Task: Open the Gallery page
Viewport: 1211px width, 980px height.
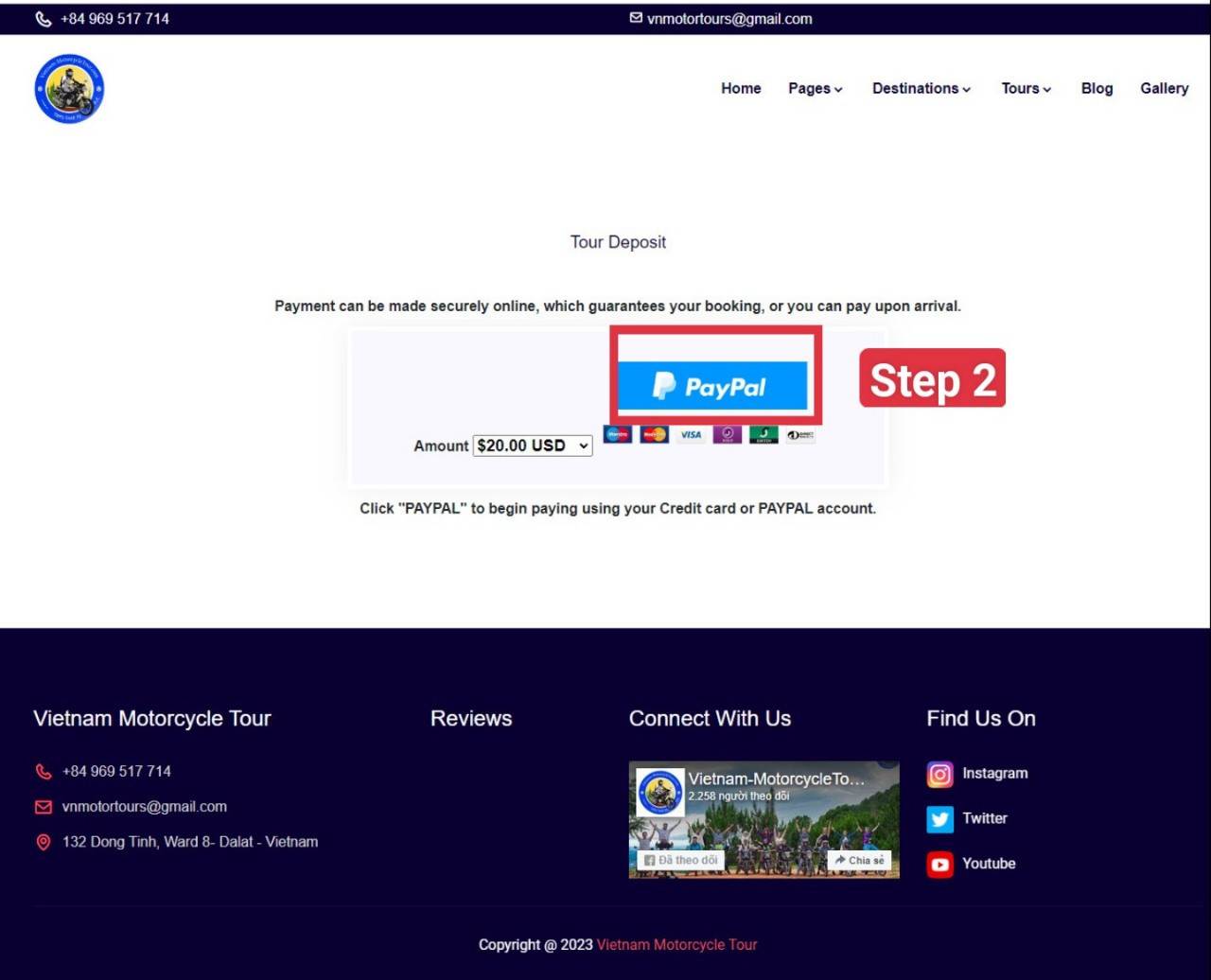Action: point(1164,88)
